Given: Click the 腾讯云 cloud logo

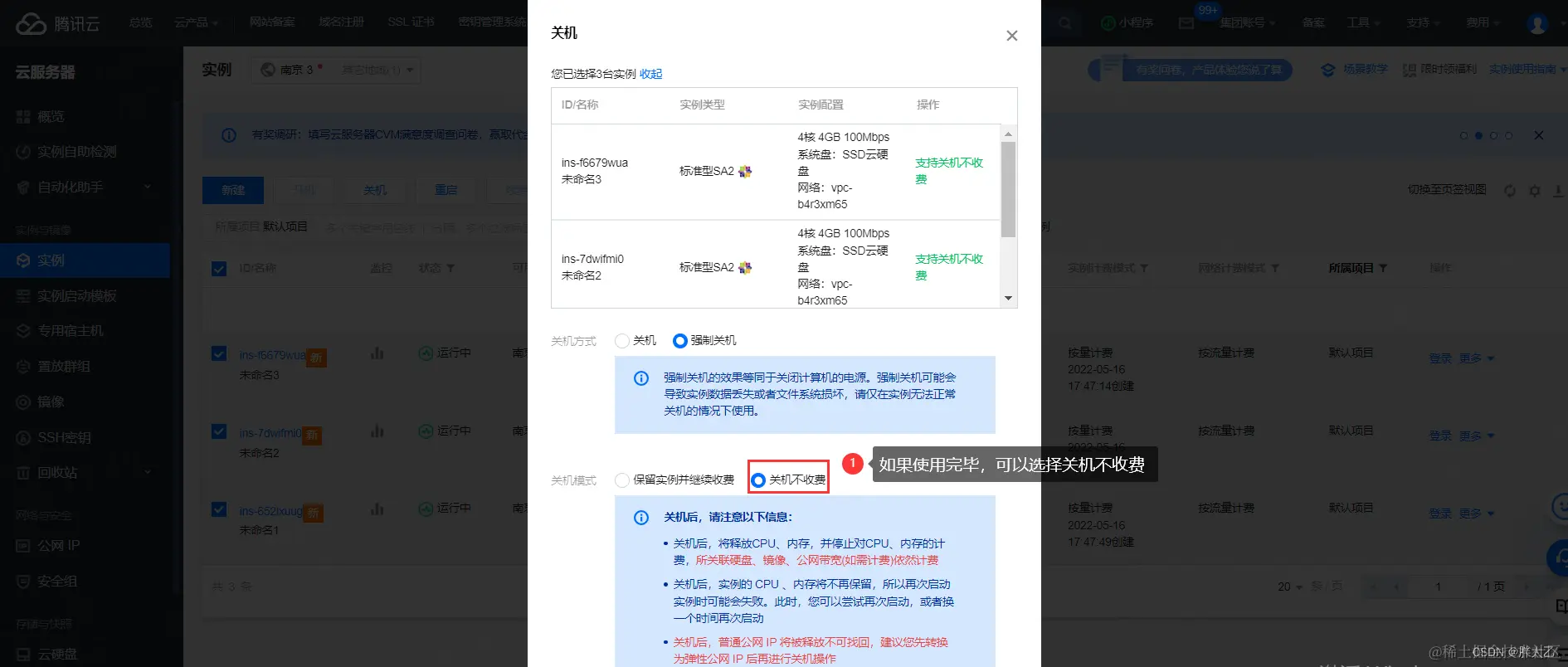Looking at the screenshot, I should (57, 23).
